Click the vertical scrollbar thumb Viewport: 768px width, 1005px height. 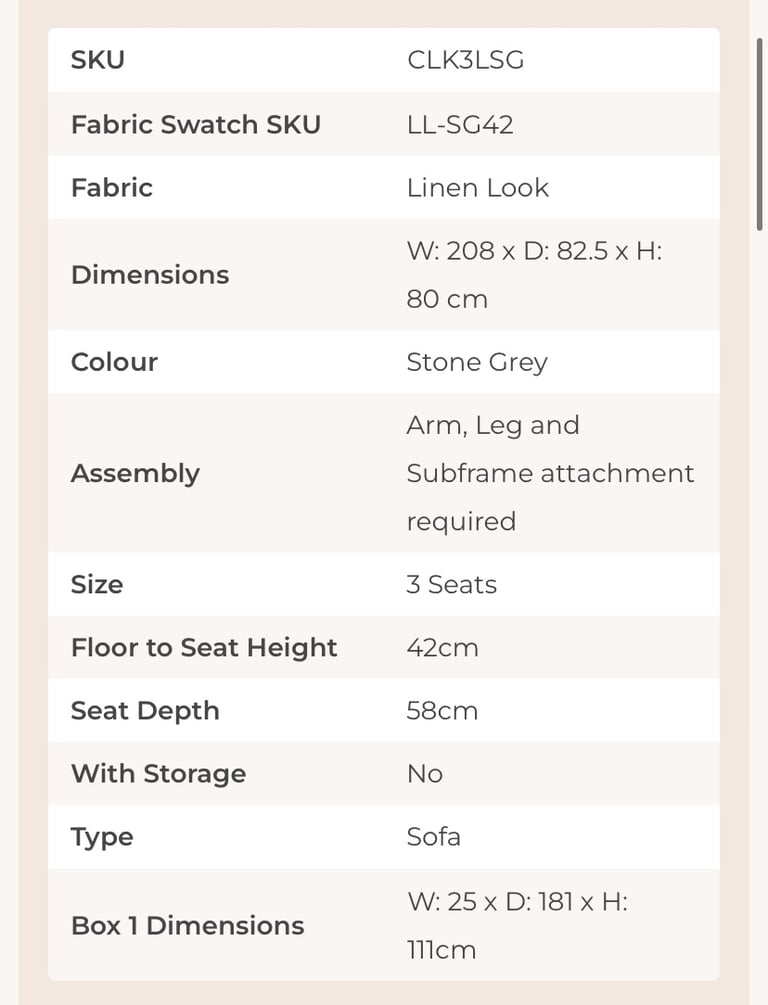point(760,134)
